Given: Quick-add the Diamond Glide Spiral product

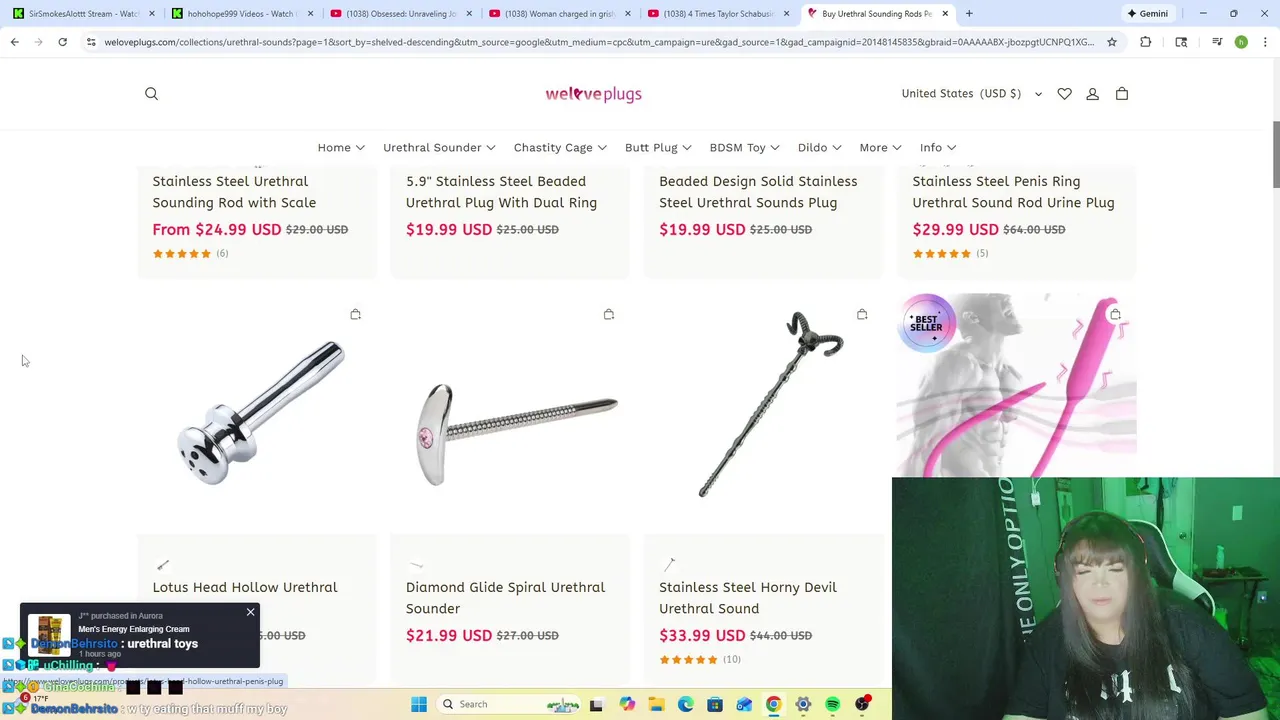Looking at the screenshot, I should pyautogui.click(x=609, y=314).
